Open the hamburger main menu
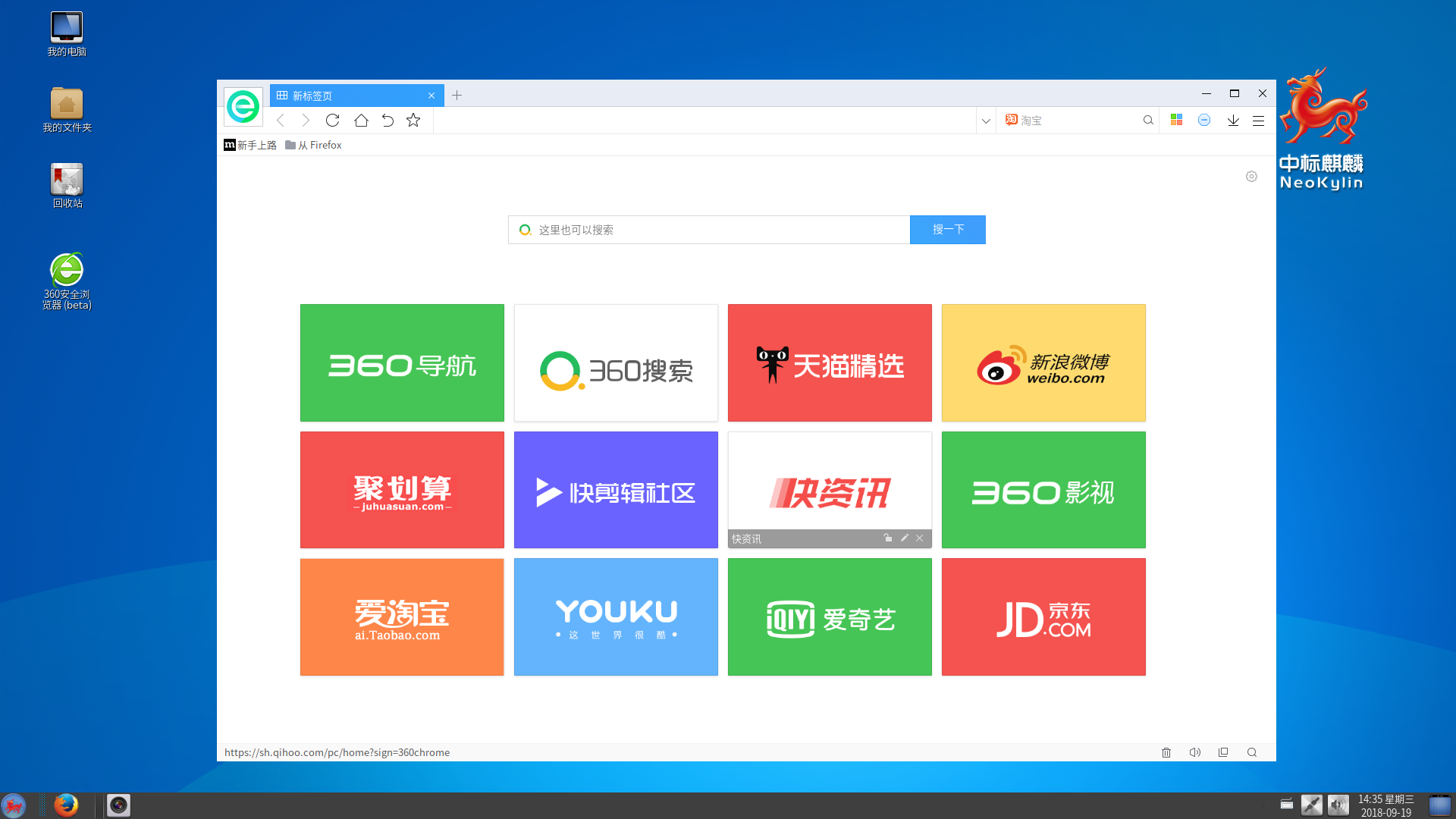Screen dimensions: 1456x819 tap(1259, 120)
